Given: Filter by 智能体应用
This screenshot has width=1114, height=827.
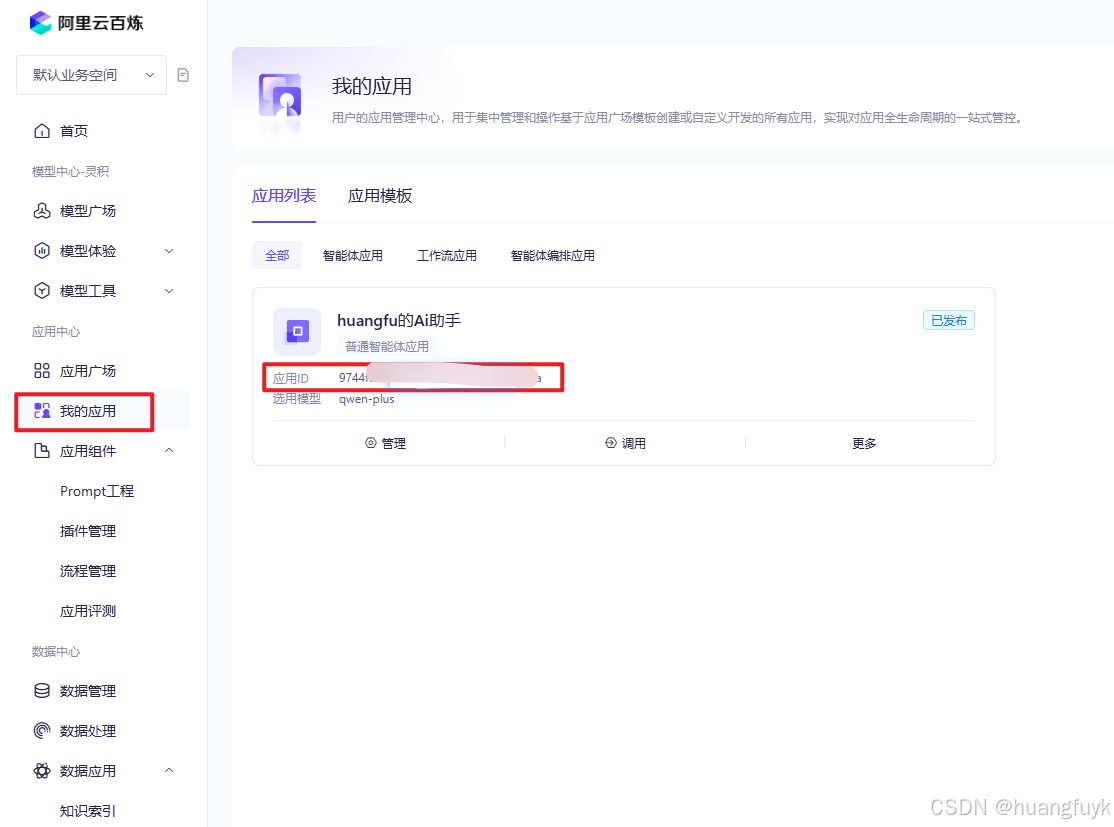Looking at the screenshot, I should 352,255.
